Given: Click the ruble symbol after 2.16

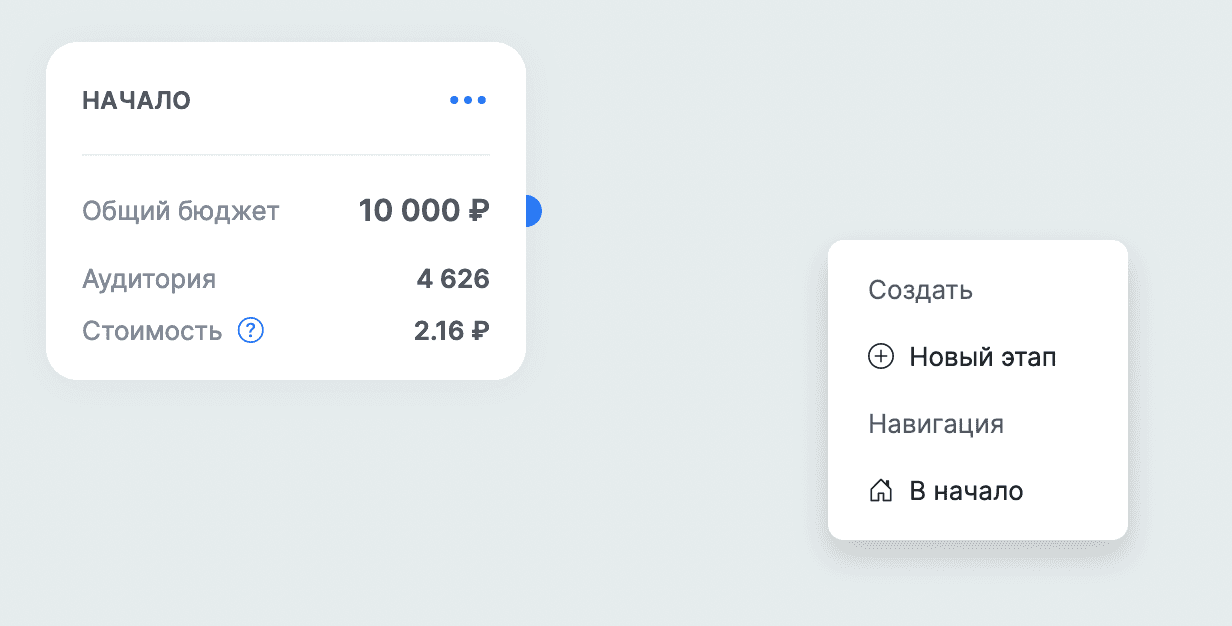Looking at the screenshot, I should pyautogui.click(x=480, y=331).
